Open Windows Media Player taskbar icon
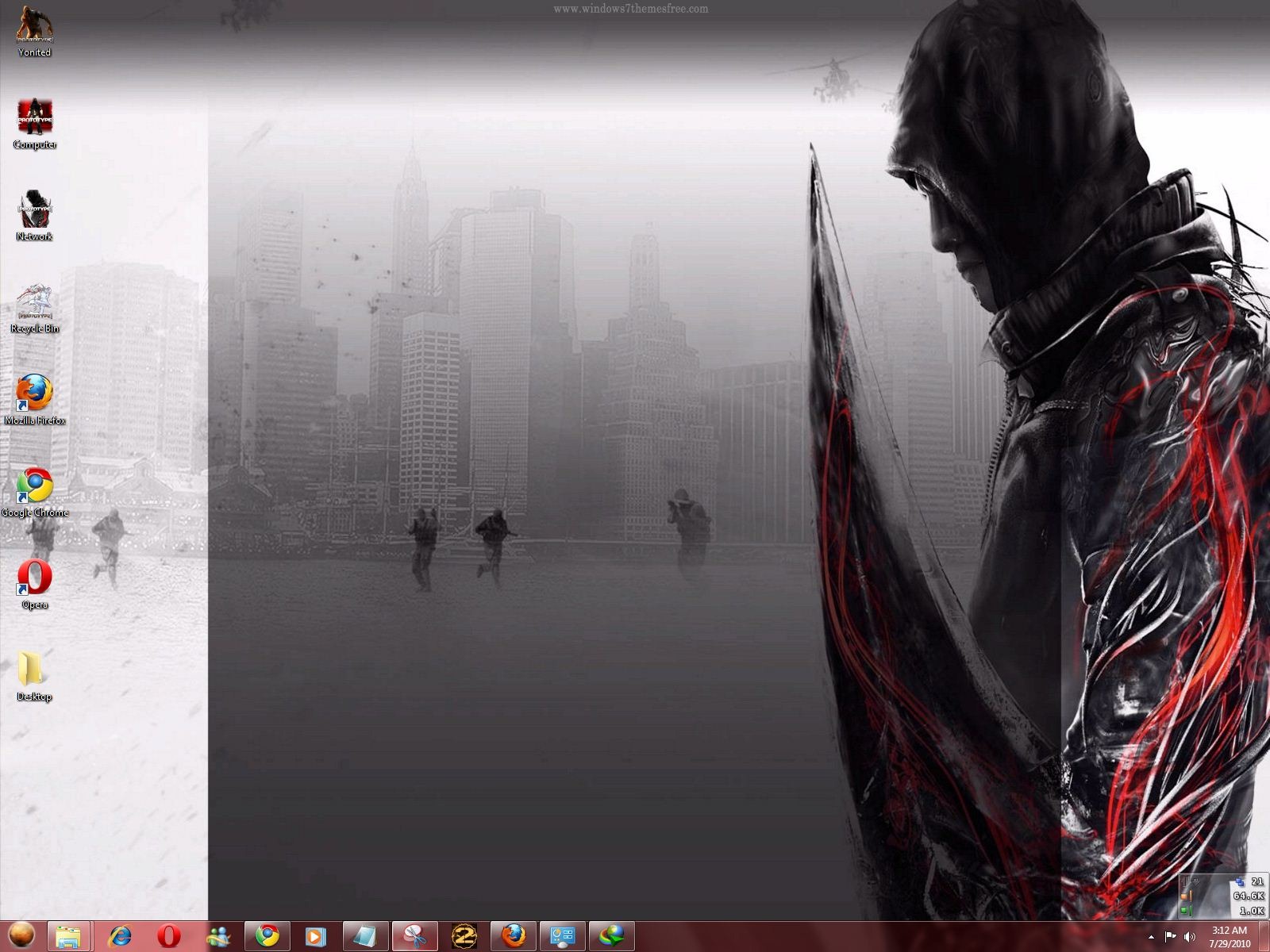Screen dimensions: 1270x952 click(x=315, y=936)
